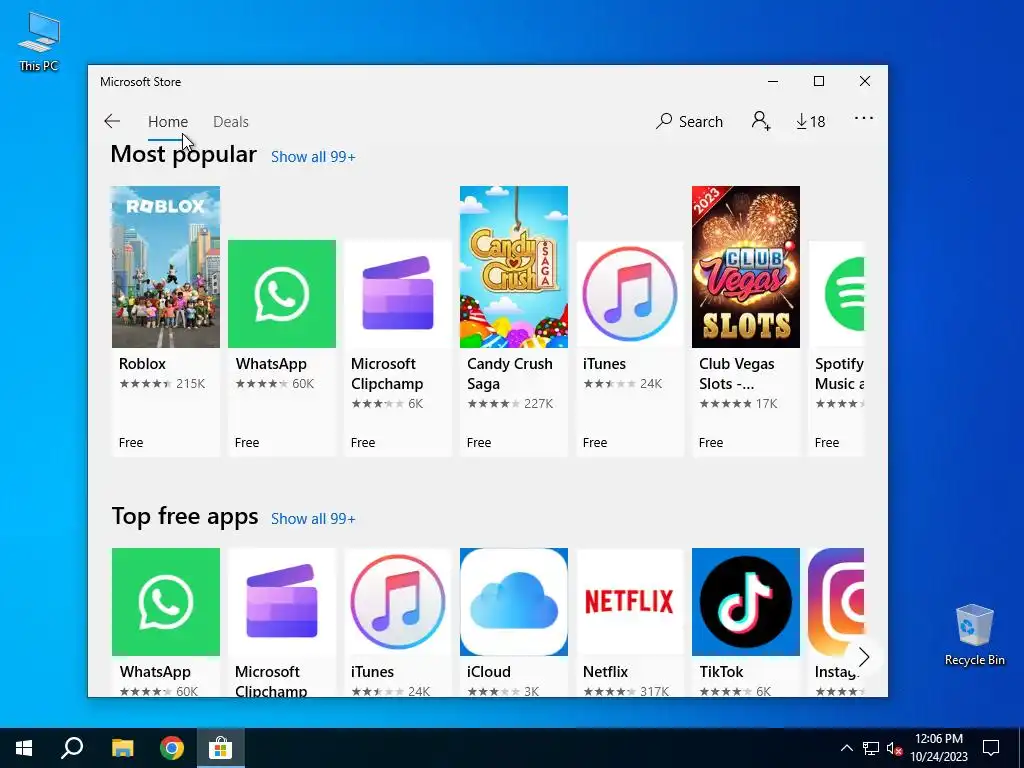Switch to the Home tab

tap(168, 121)
